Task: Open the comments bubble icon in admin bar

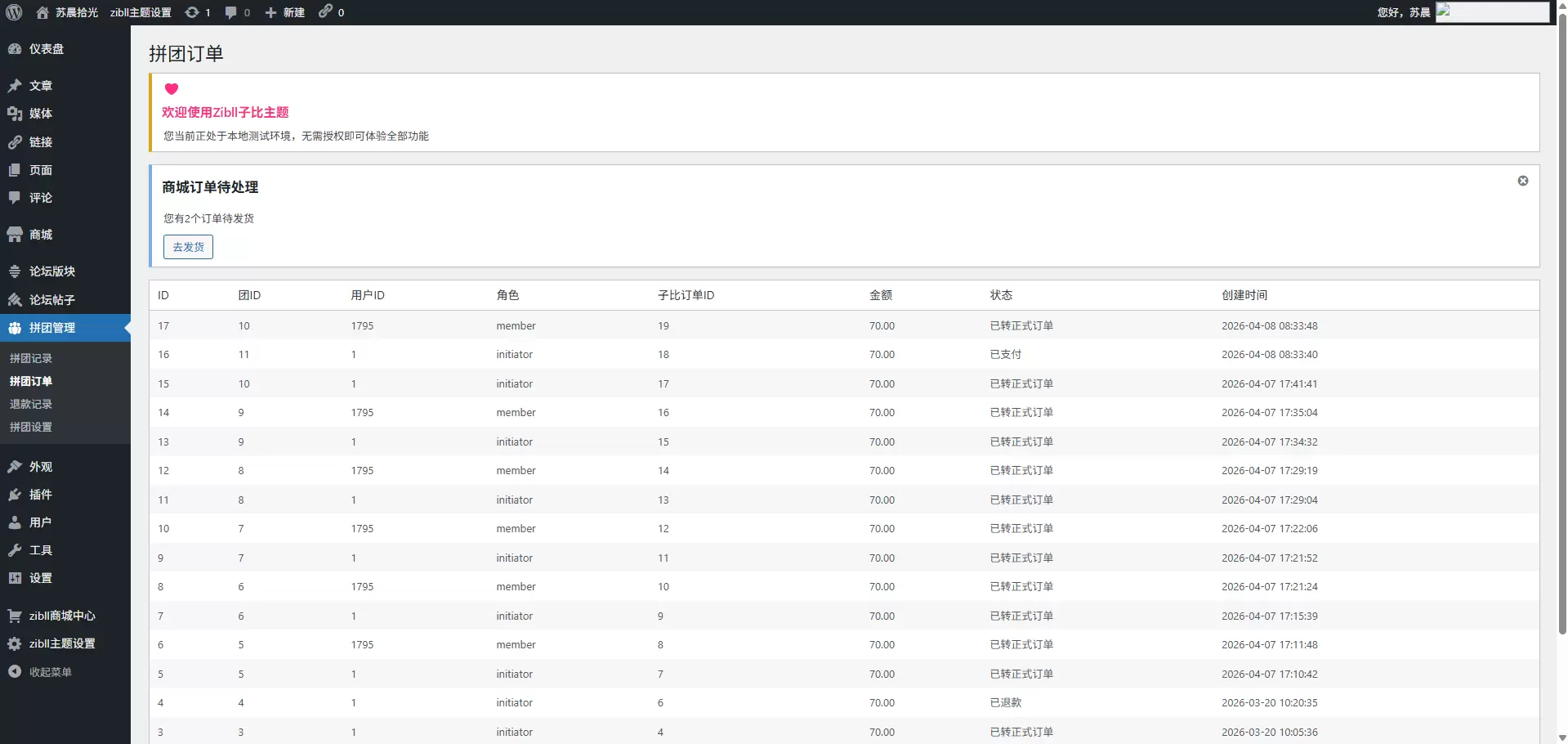Action: click(231, 12)
